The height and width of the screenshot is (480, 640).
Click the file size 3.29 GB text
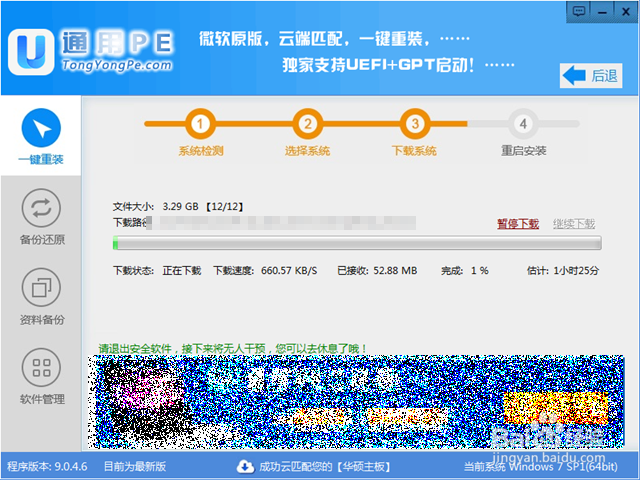coord(180,207)
